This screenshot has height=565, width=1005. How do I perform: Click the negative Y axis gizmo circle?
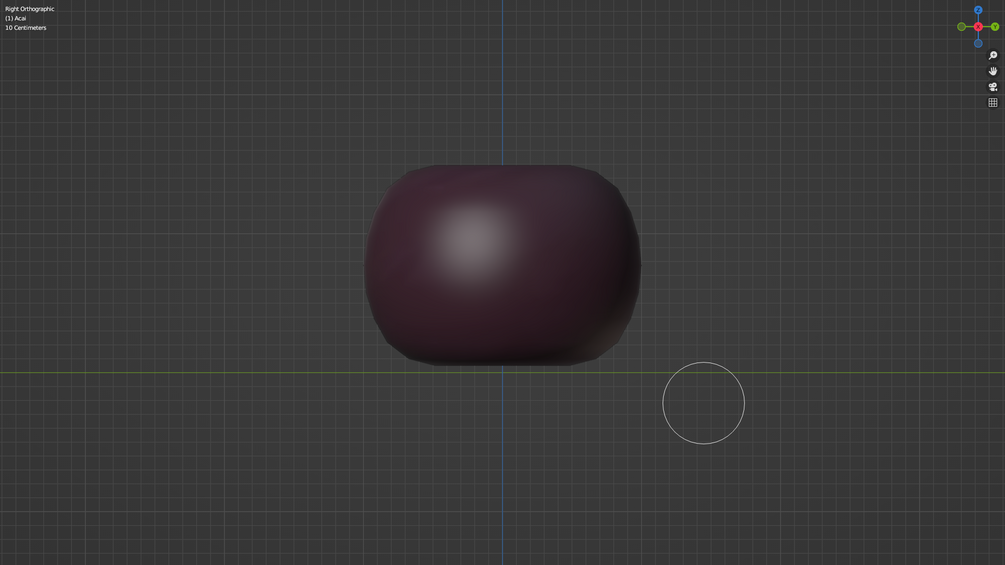click(961, 27)
